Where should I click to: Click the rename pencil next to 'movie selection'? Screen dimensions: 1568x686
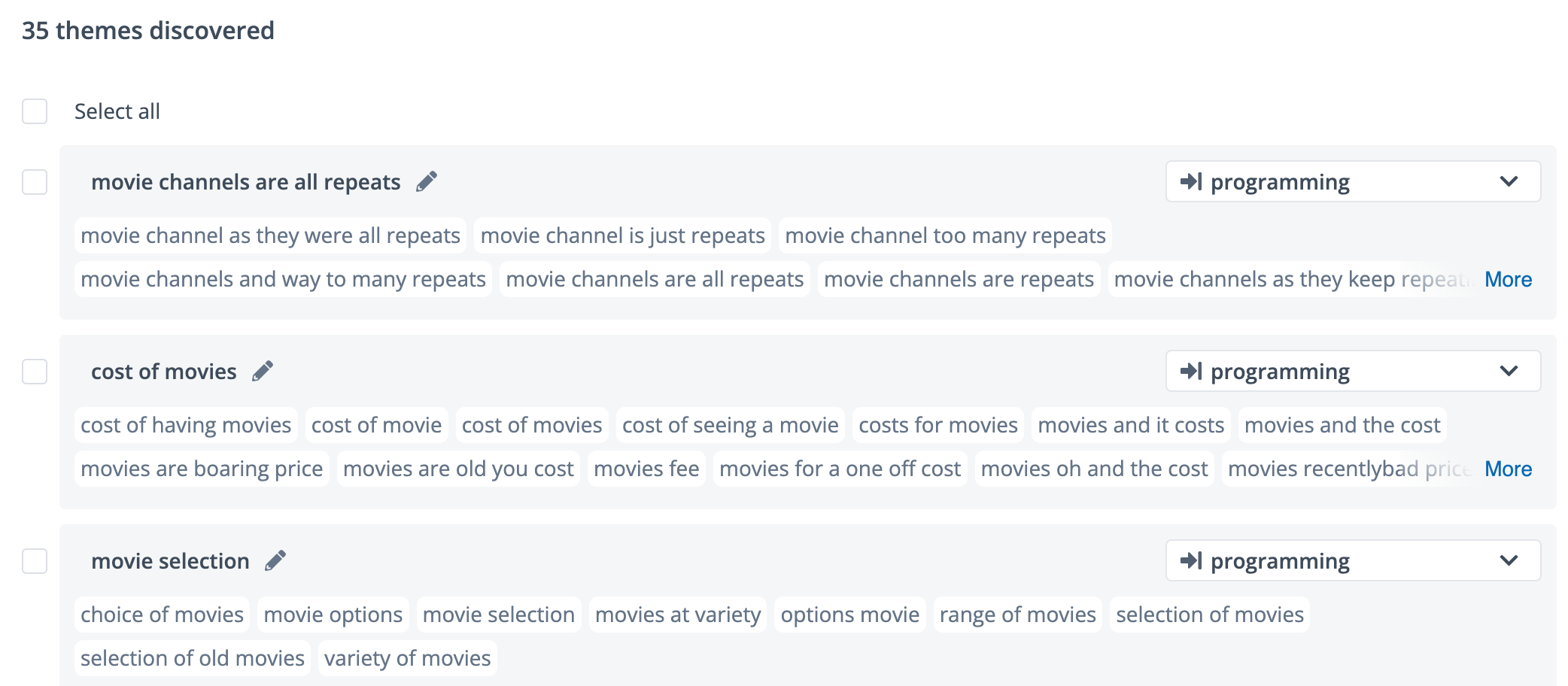coord(275,560)
